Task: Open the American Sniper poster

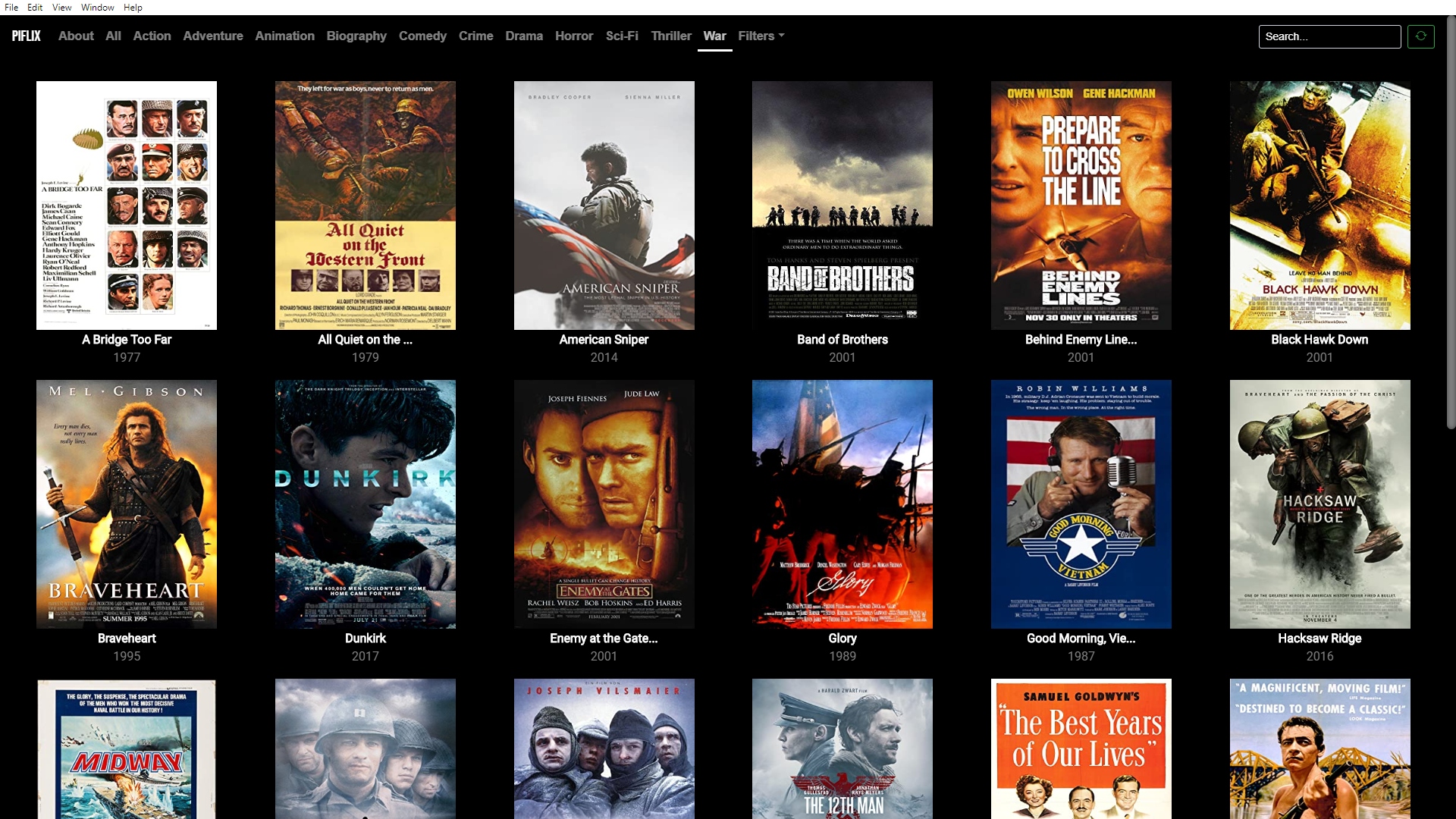Action: [604, 206]
